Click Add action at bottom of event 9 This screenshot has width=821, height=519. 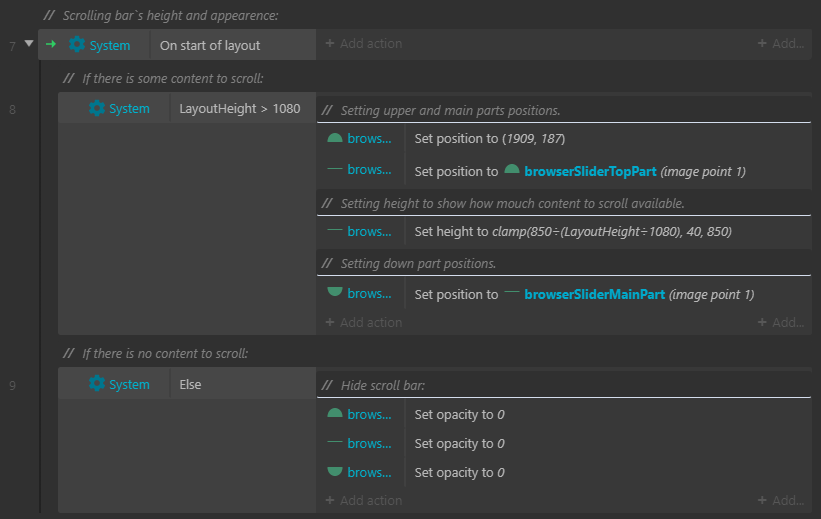364,500
